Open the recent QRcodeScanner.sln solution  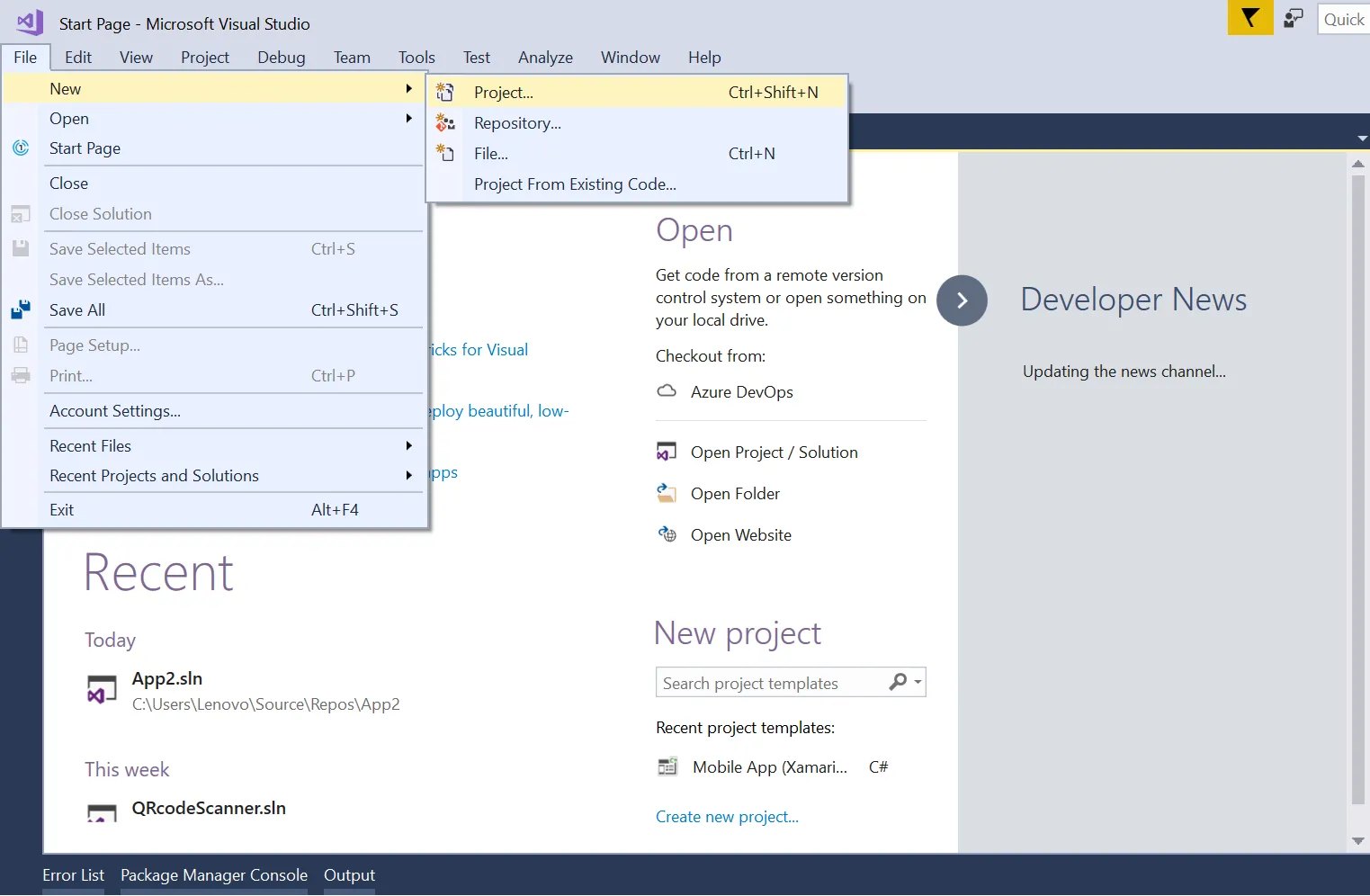pyautogui.click(x=209, y=808)
